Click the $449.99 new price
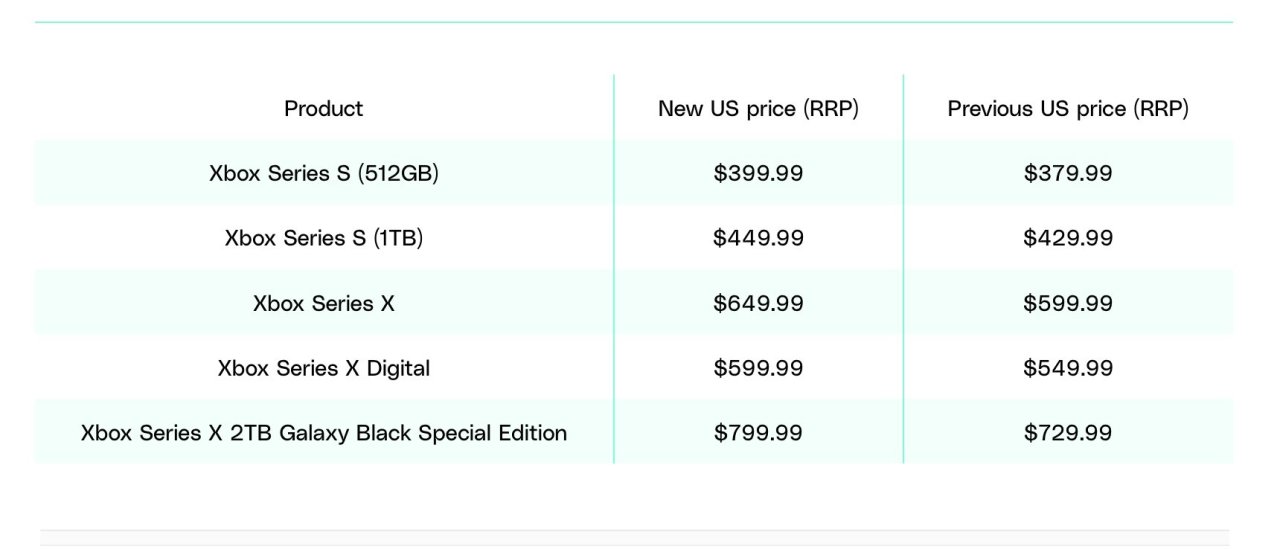Screen dimensions: 1280x549 tap(758, 238)
